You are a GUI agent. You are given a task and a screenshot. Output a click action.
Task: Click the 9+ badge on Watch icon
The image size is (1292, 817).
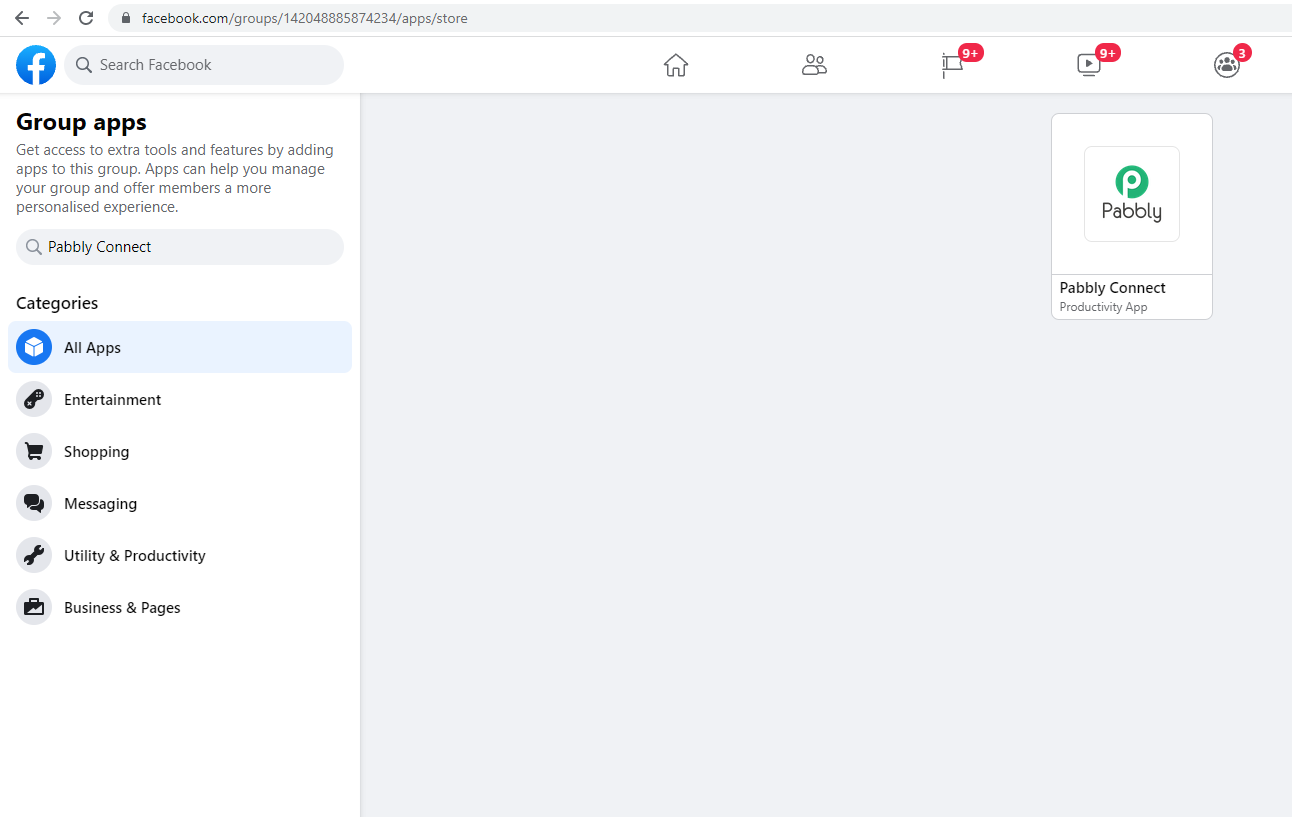tap(1107, 53)
